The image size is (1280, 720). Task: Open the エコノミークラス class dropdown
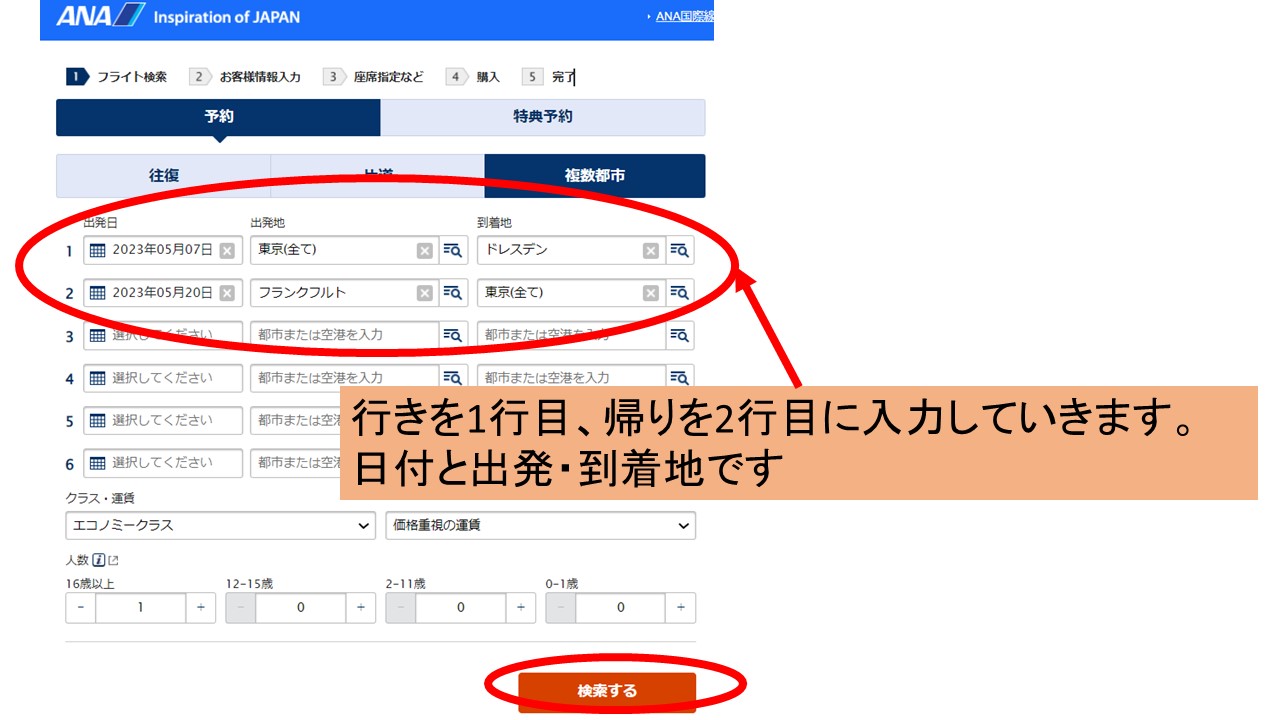point(220,525)
